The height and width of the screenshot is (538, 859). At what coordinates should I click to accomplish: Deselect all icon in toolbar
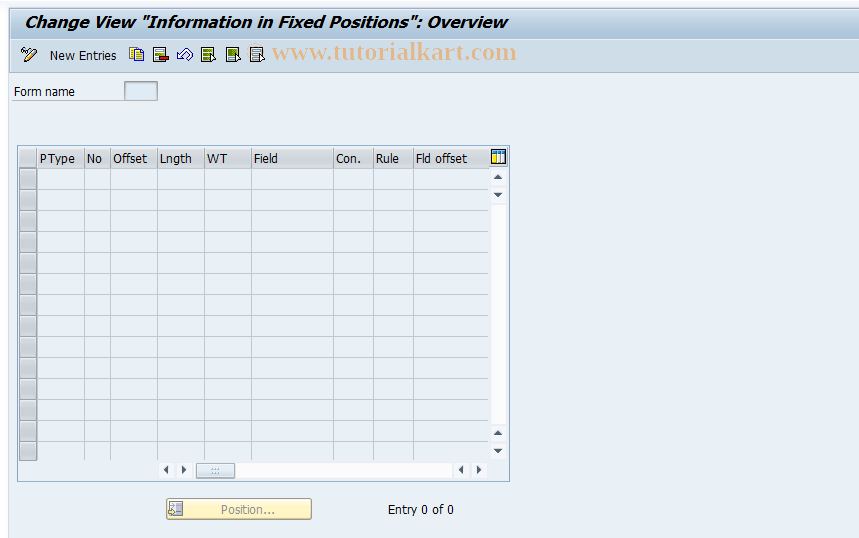tap(257, 55)
